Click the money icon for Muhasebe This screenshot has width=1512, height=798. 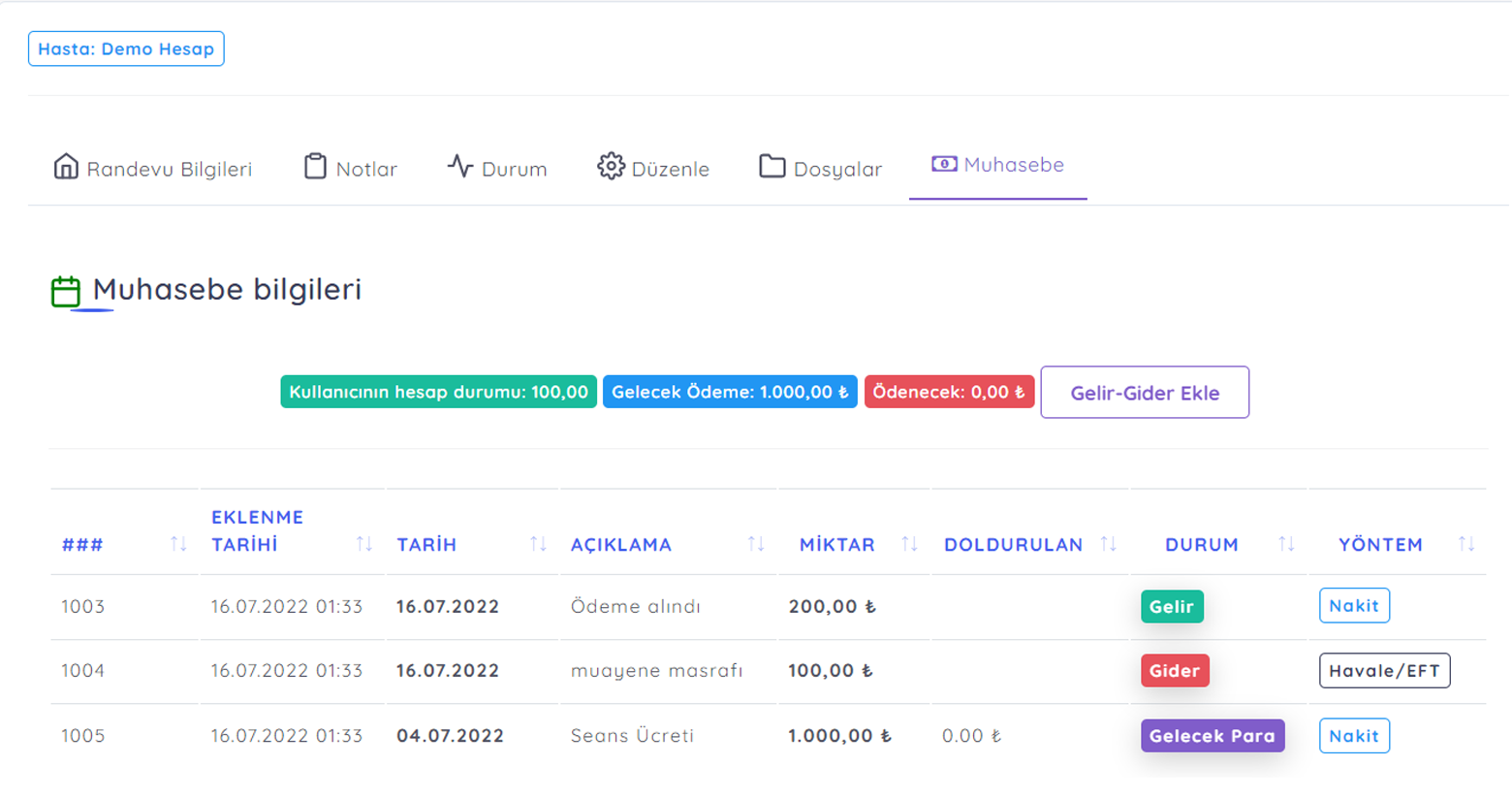(943, 164)
